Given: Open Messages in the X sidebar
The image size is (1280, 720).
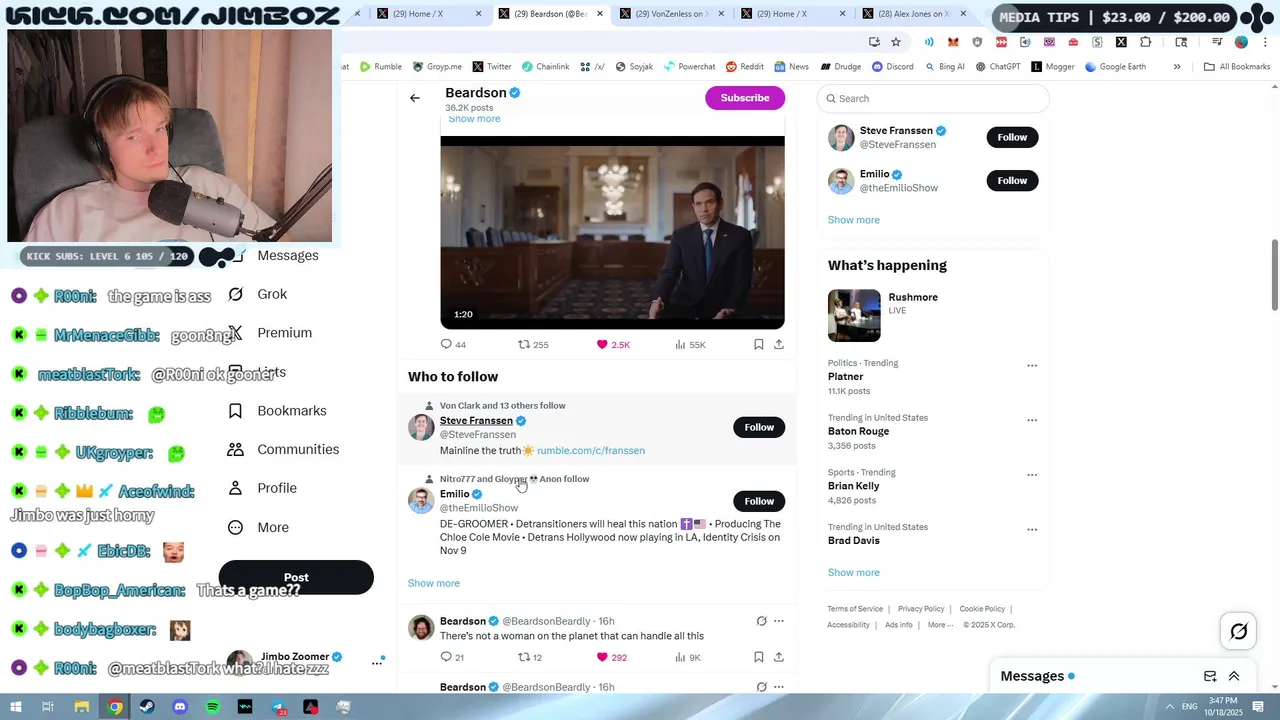Looking at the screenshot, I should coord(287,255).
